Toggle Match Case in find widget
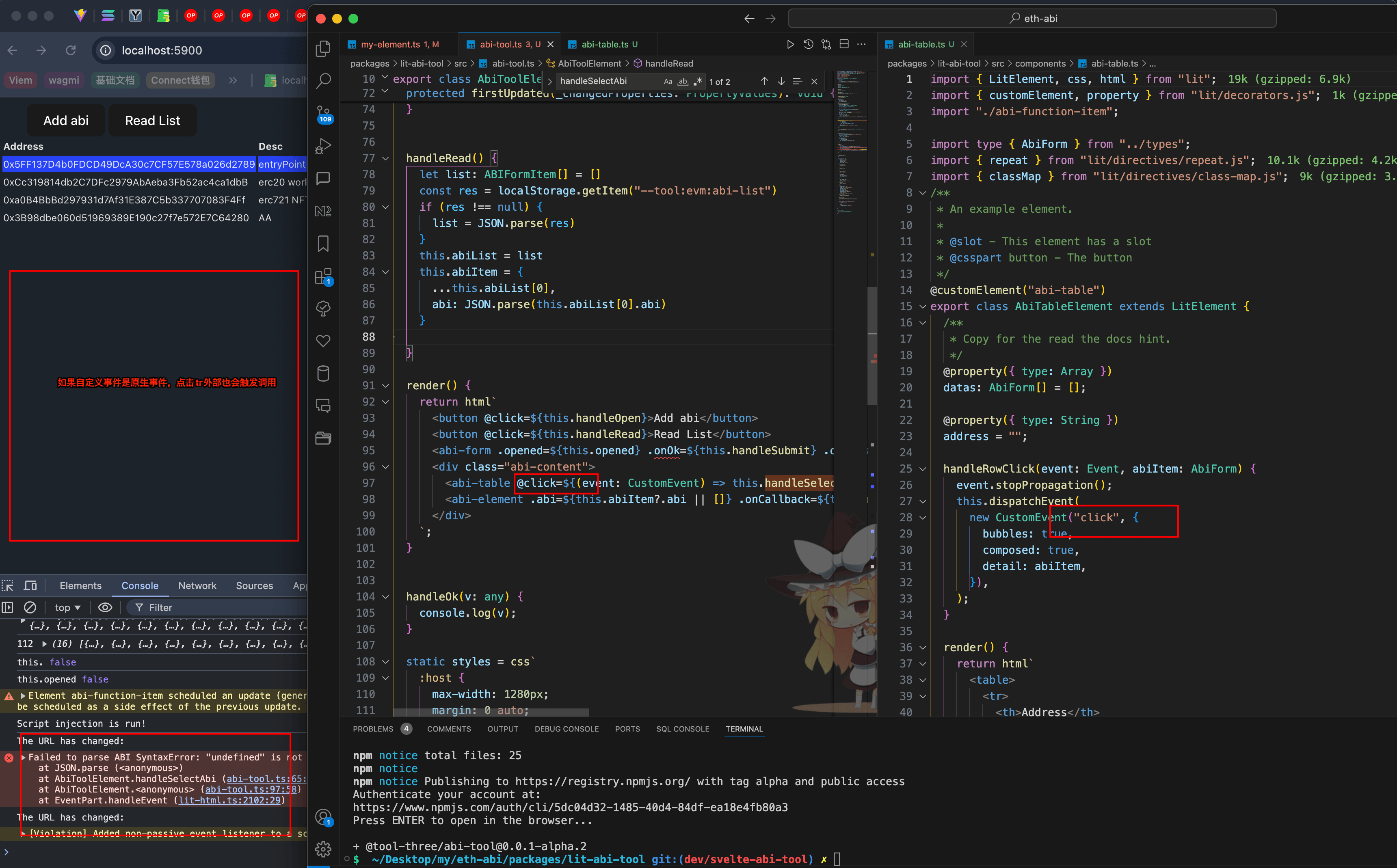Image resolution: width=1397 pixels, height=868 pixels. (x=668, y=82)
